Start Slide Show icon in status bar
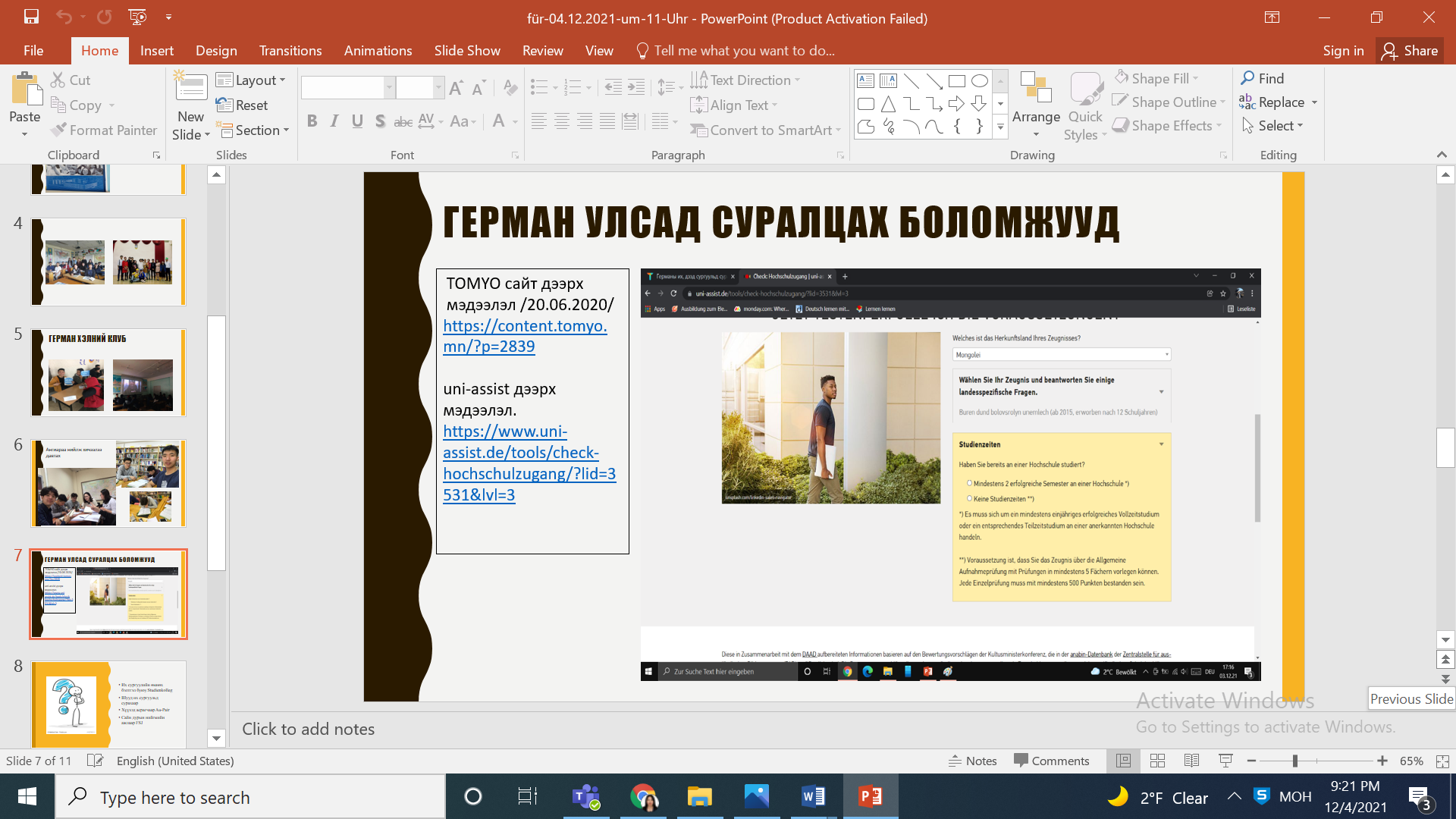 [1225, 761]
